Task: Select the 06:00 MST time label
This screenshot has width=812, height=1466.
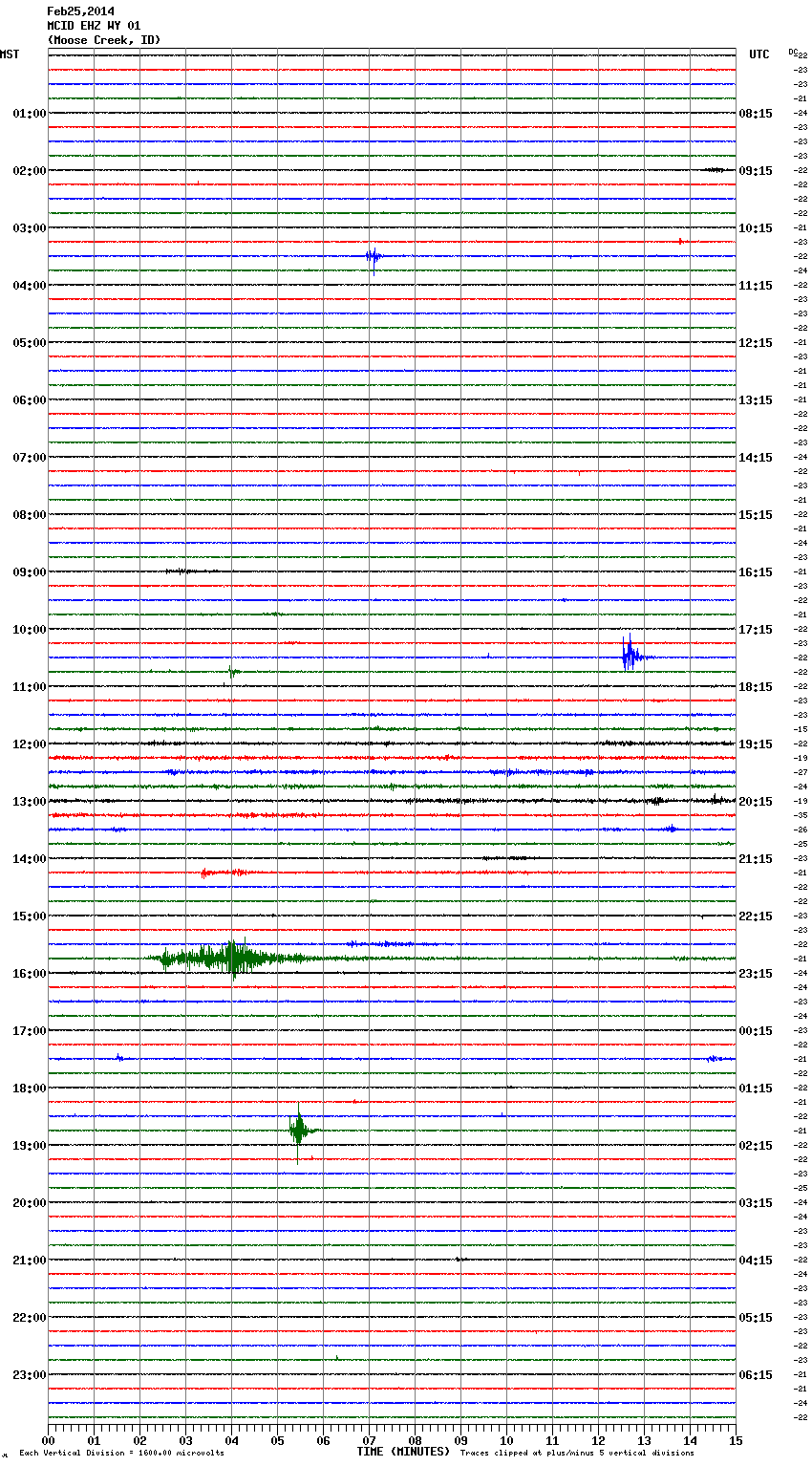Action: (29, 400)
